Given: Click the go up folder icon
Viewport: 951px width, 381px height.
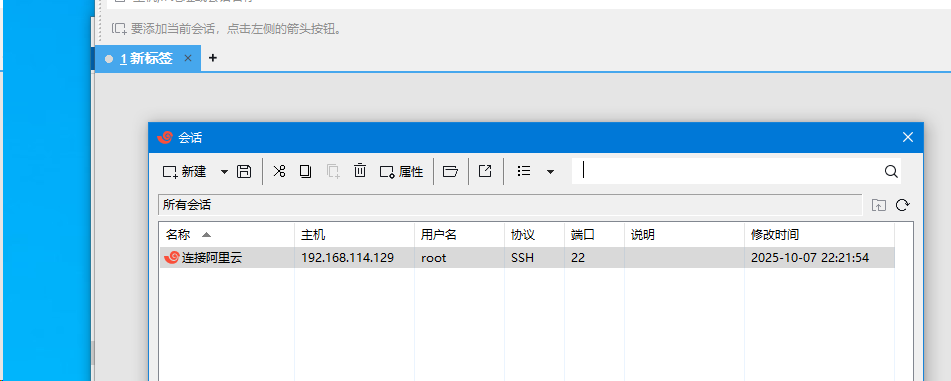Looking at the screenshot, I should click(879, 205).
